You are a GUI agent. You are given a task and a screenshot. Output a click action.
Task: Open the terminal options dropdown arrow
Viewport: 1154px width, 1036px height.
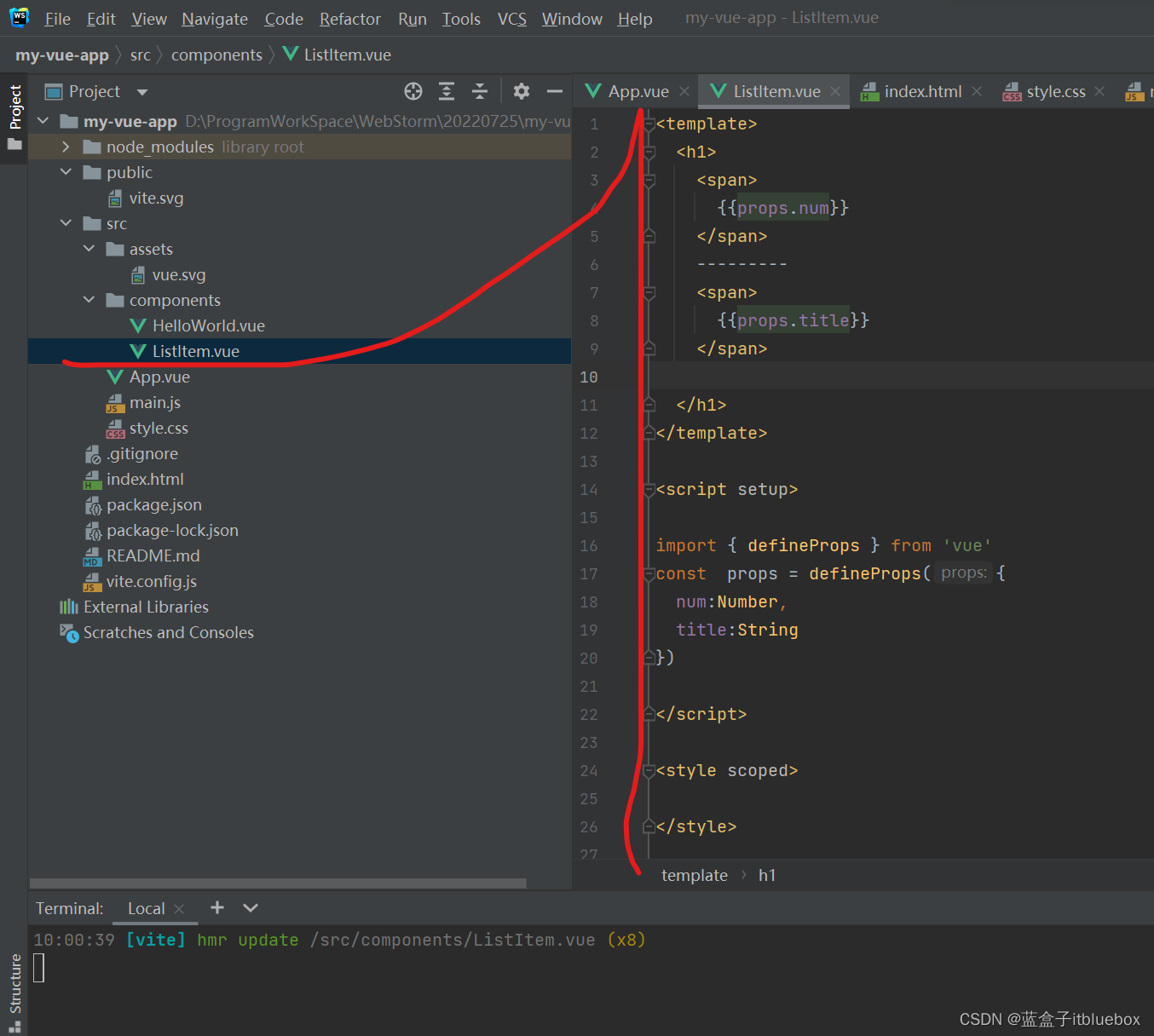(x=251, y=907)
